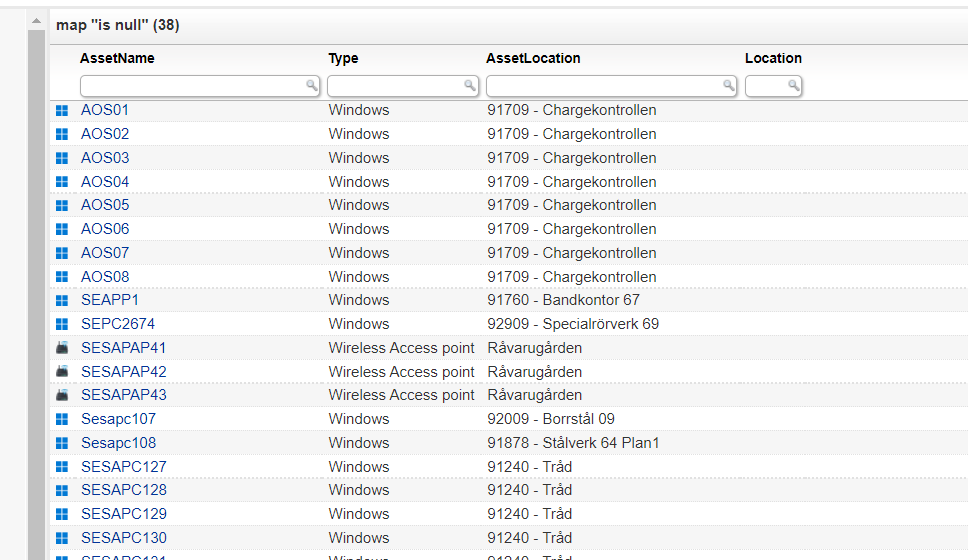This screenshot has height=560, width=968.
Task: Sort by the AssetName column header
Action: pyautogui.click(x=117, y=58)
